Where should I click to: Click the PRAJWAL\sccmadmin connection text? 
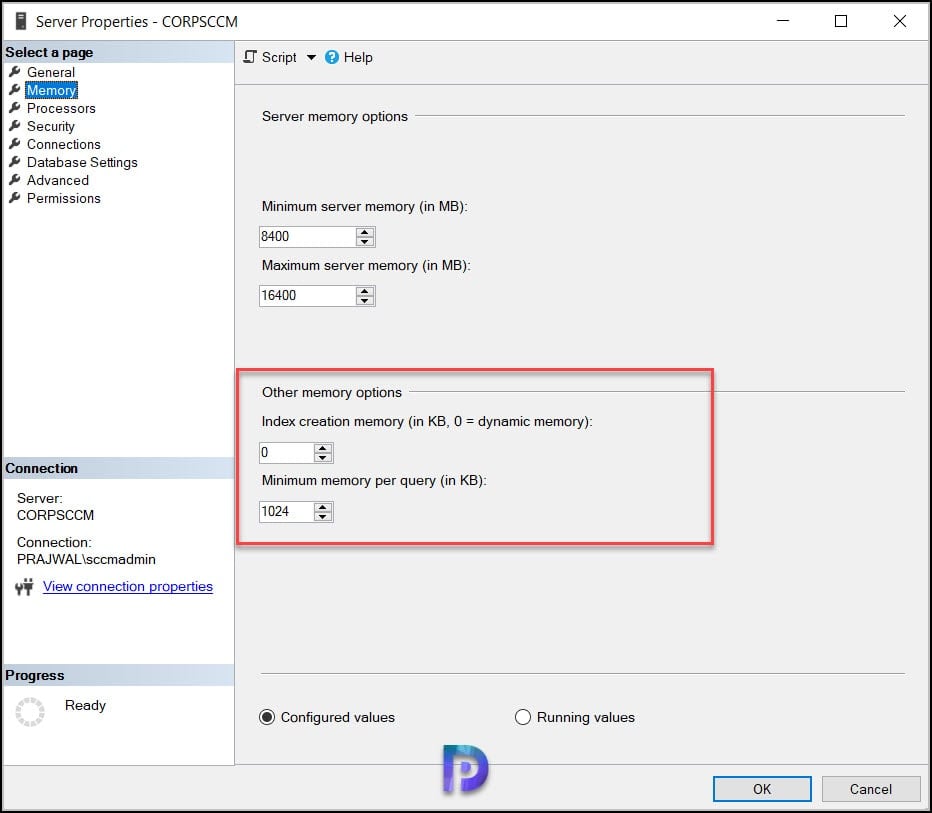(x=86, y=559)
